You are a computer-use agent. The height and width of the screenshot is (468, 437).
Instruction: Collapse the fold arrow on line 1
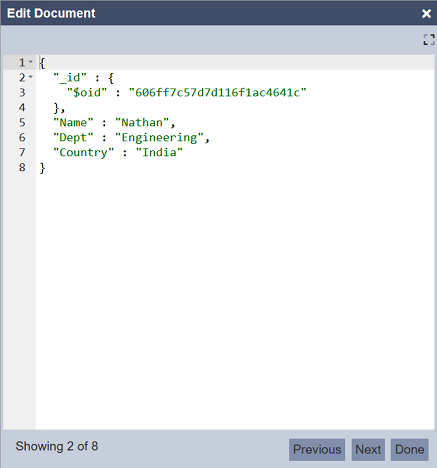(31, 62)
